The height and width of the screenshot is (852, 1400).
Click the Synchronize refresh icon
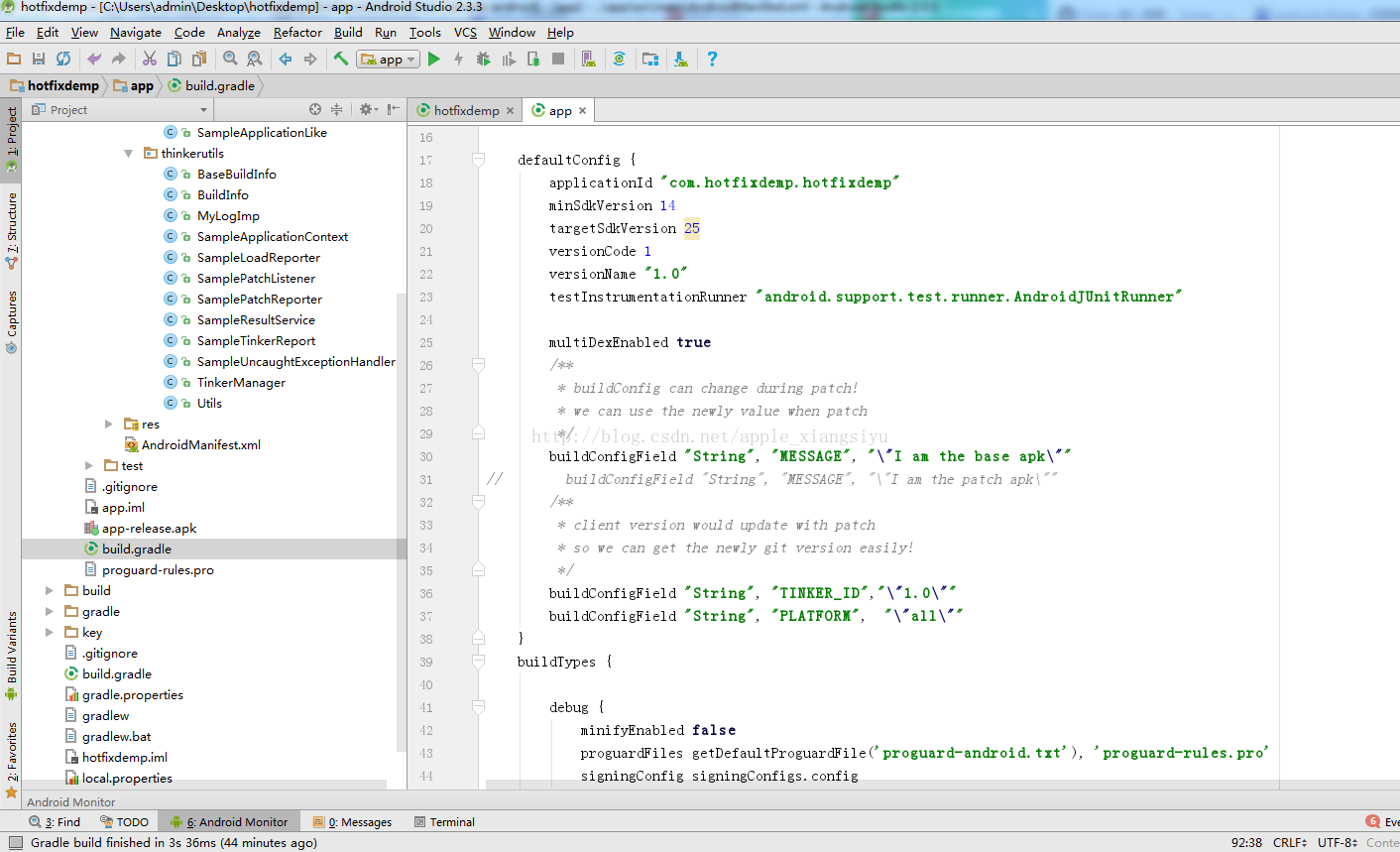pos(63,60)
